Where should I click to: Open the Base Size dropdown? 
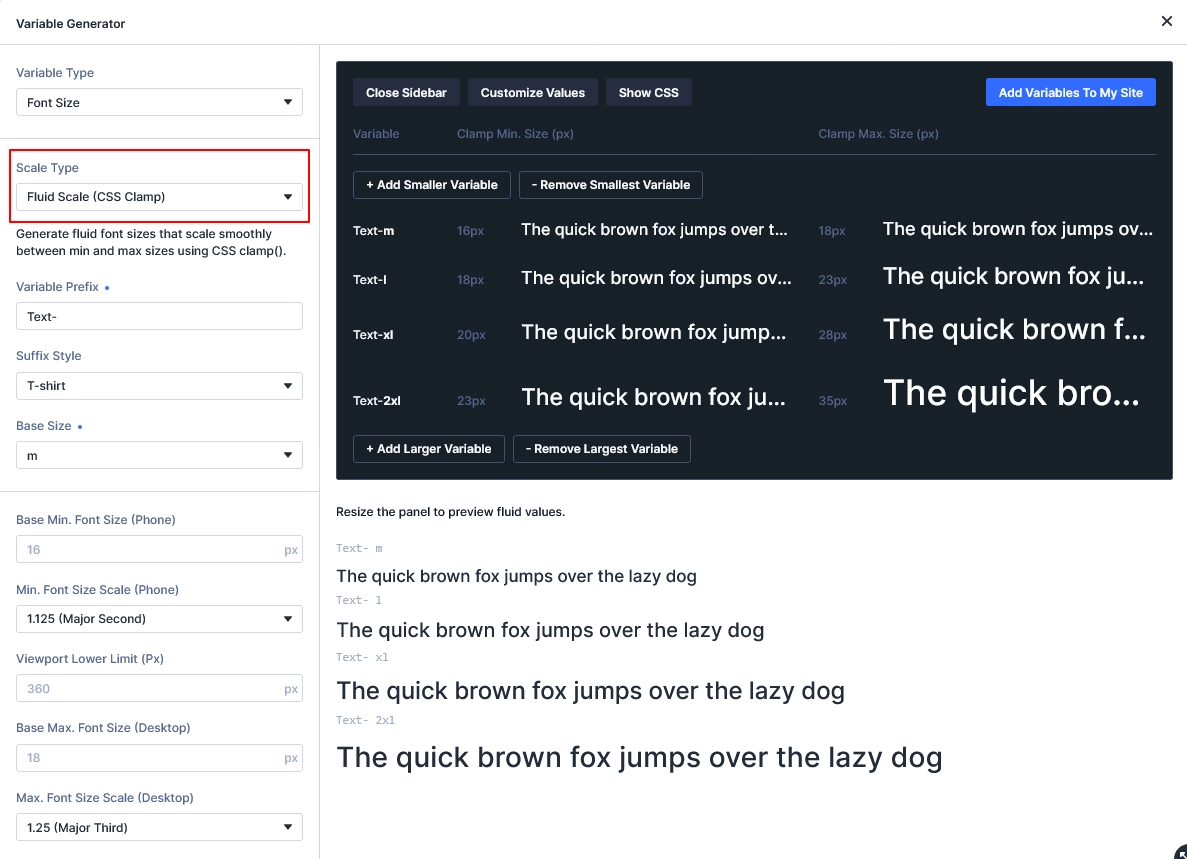pos(159,456)
